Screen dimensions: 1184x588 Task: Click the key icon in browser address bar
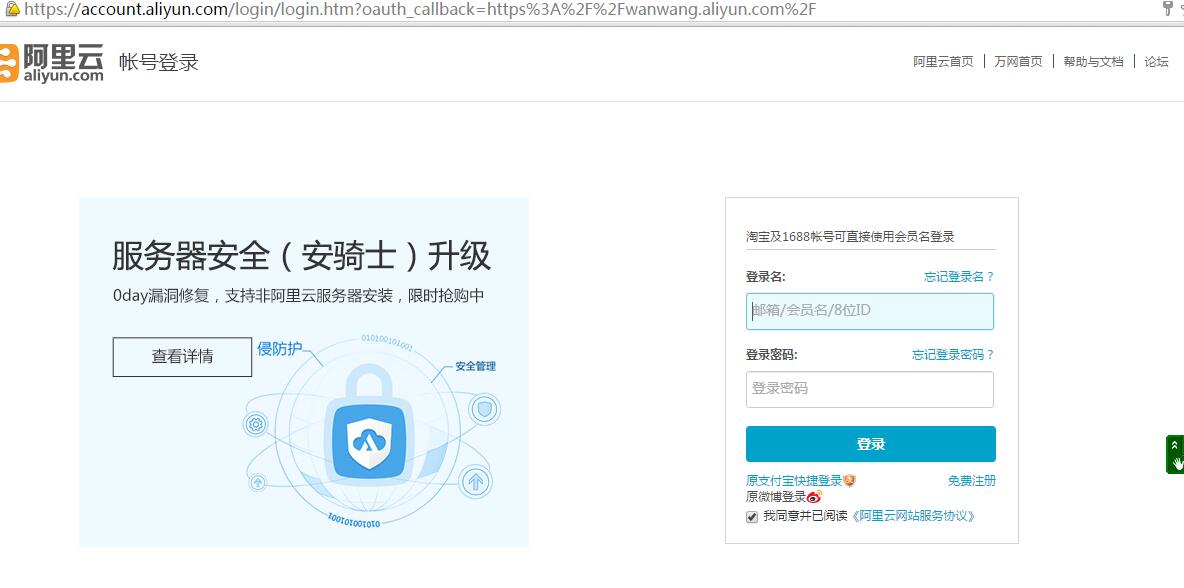pyautogui.click(x=1166, y=9)
